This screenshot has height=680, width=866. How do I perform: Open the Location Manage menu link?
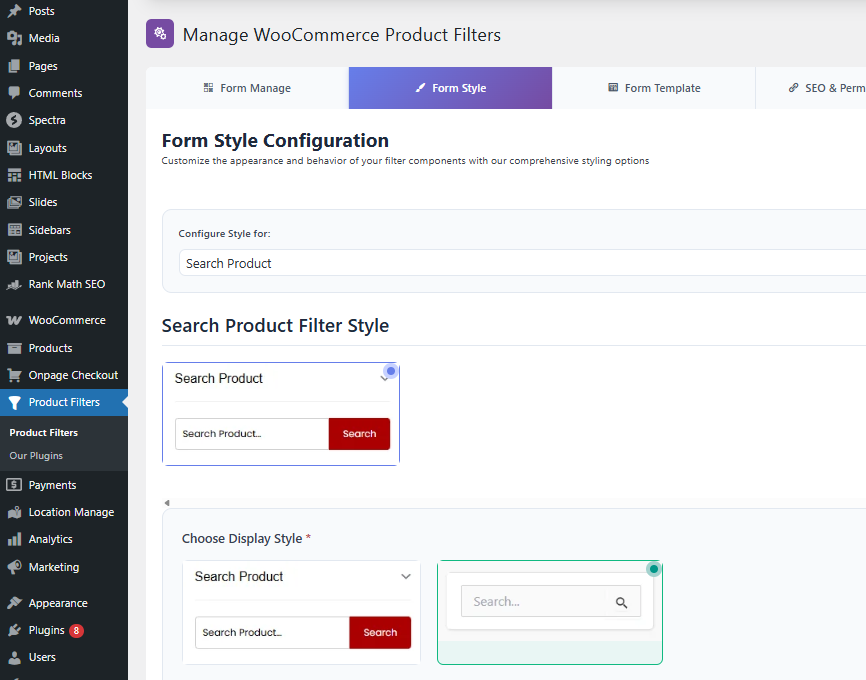(71, 512)
